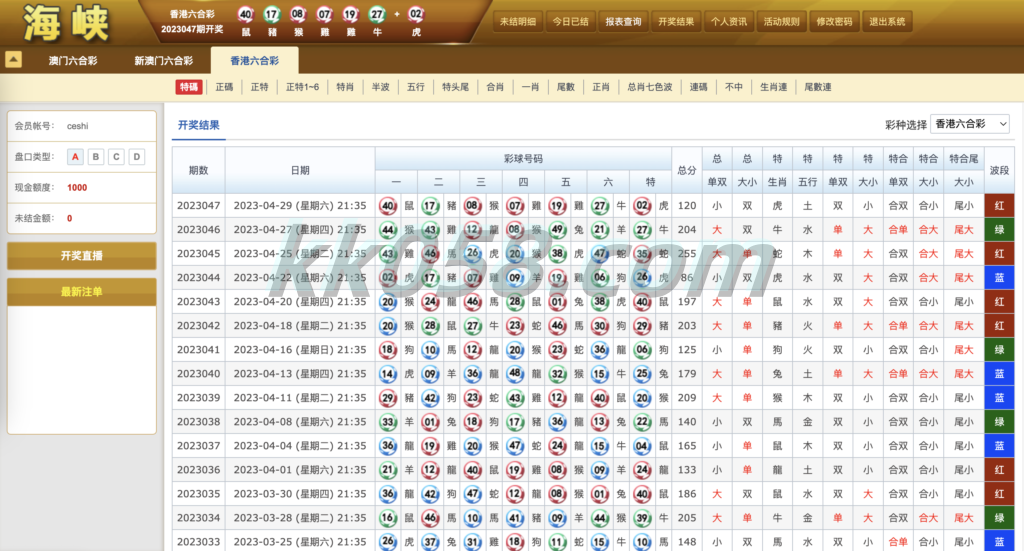Click the collapse arrow icon beside 澳门六合彩

coord(14,59)
